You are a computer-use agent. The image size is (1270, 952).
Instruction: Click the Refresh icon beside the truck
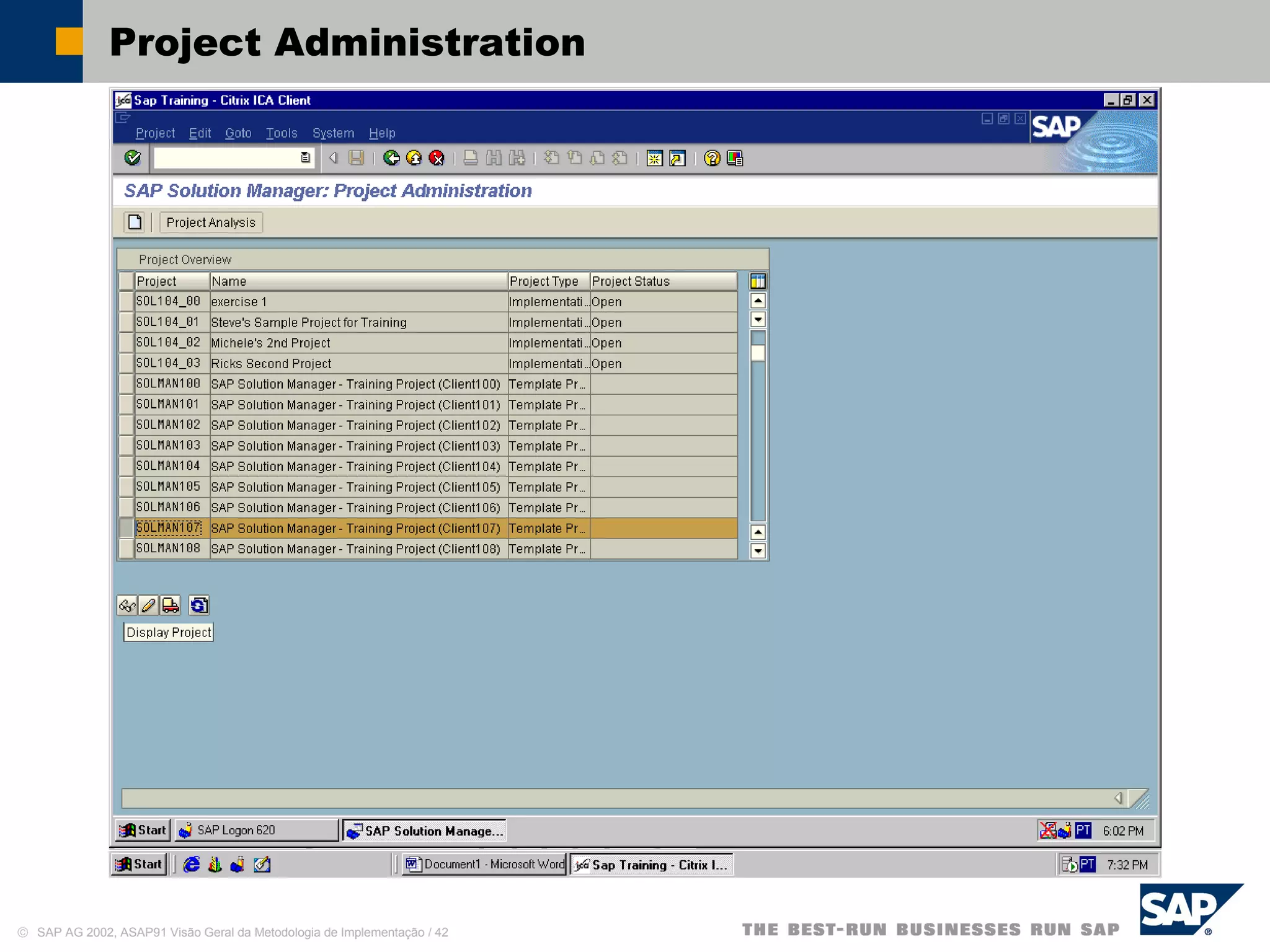point(199,605)
